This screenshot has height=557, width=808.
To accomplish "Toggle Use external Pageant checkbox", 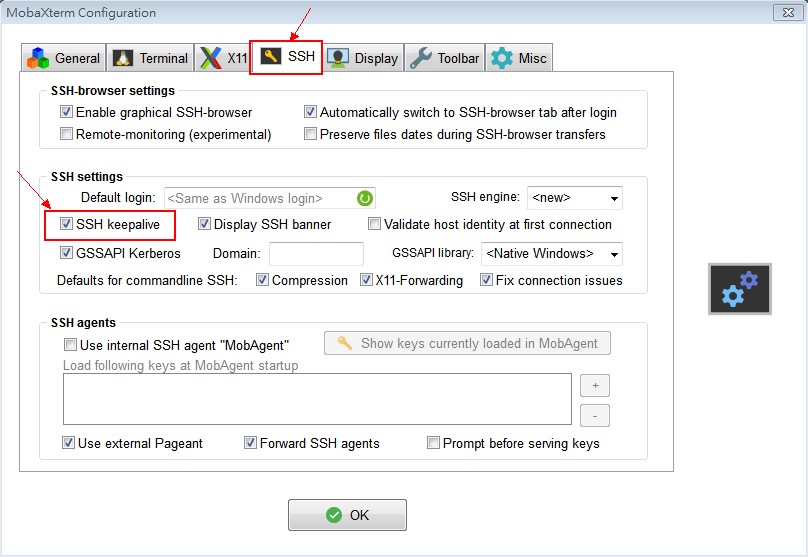I will [x=68, y=443].
